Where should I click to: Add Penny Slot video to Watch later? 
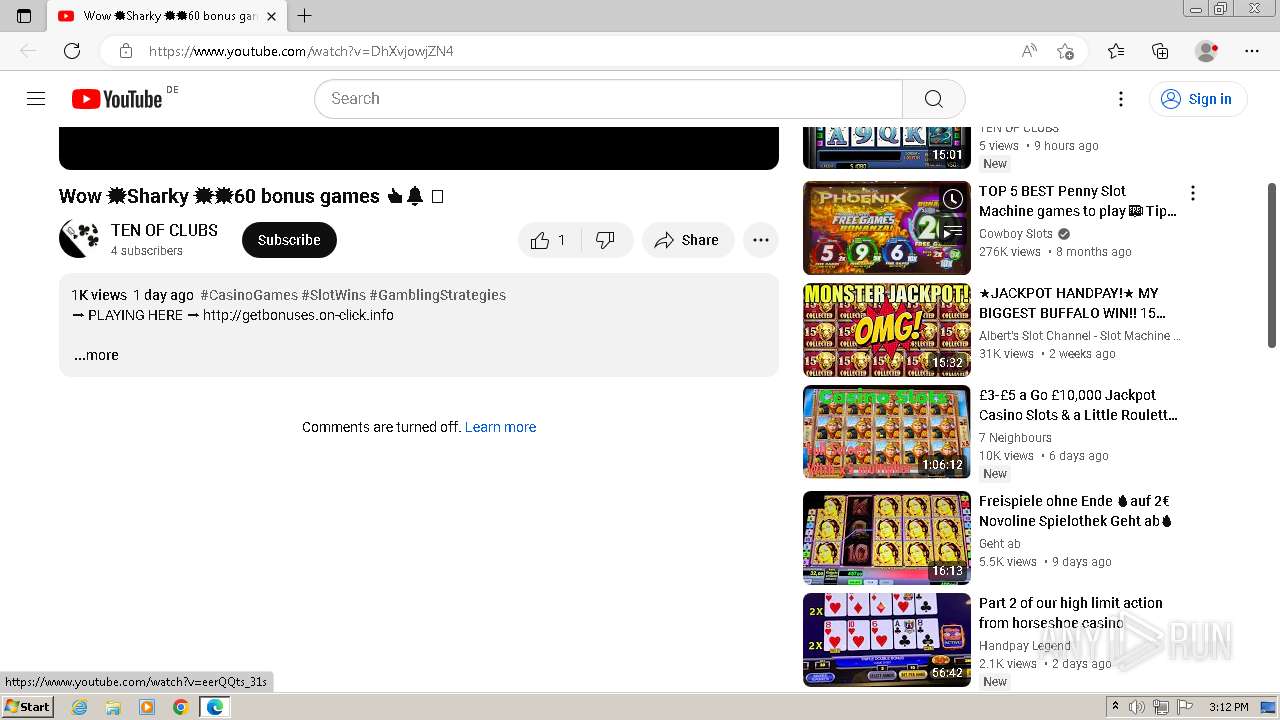[953, 199]
